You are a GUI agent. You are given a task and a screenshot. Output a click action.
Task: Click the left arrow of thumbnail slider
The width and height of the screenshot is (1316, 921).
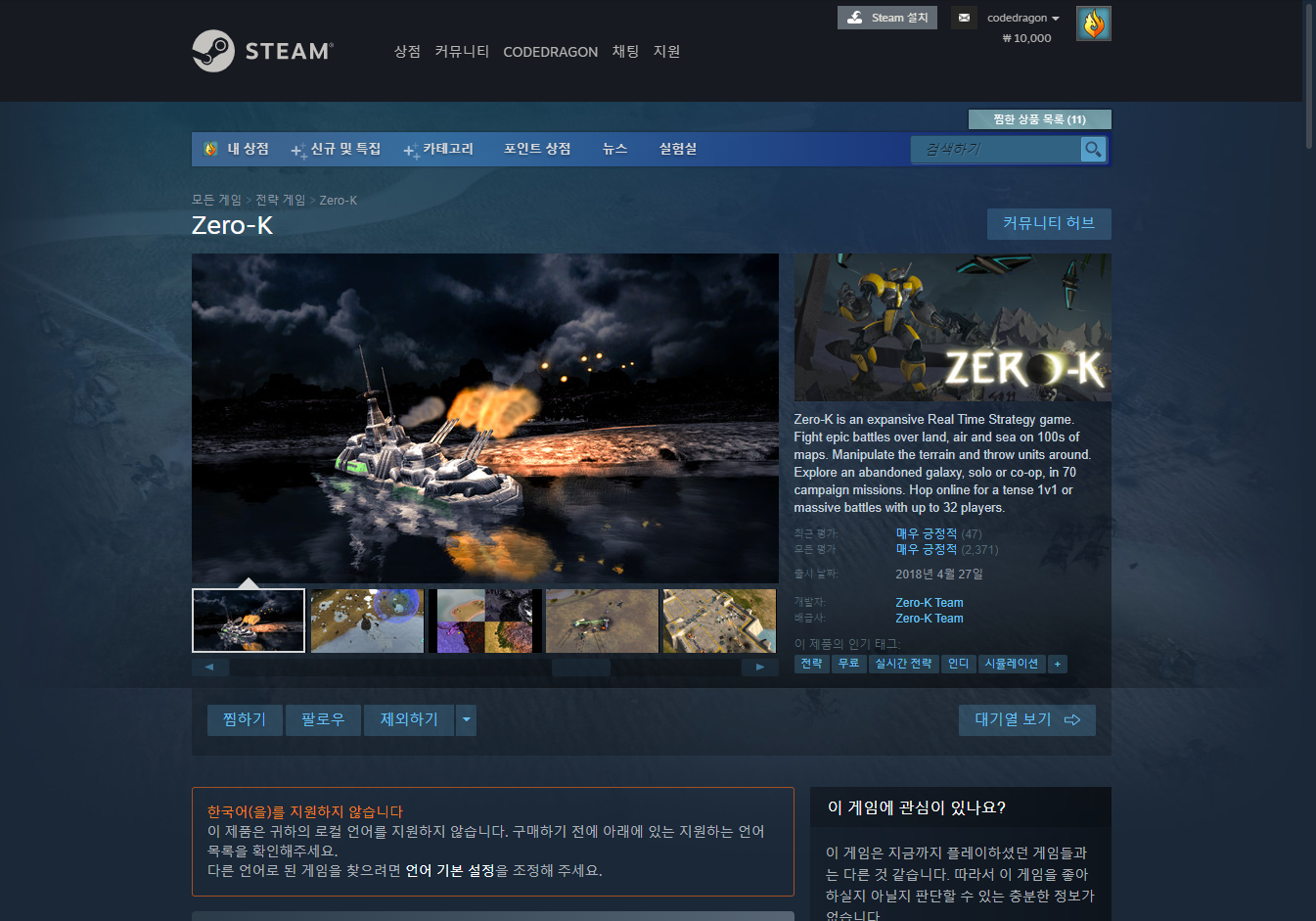(209, 667)
